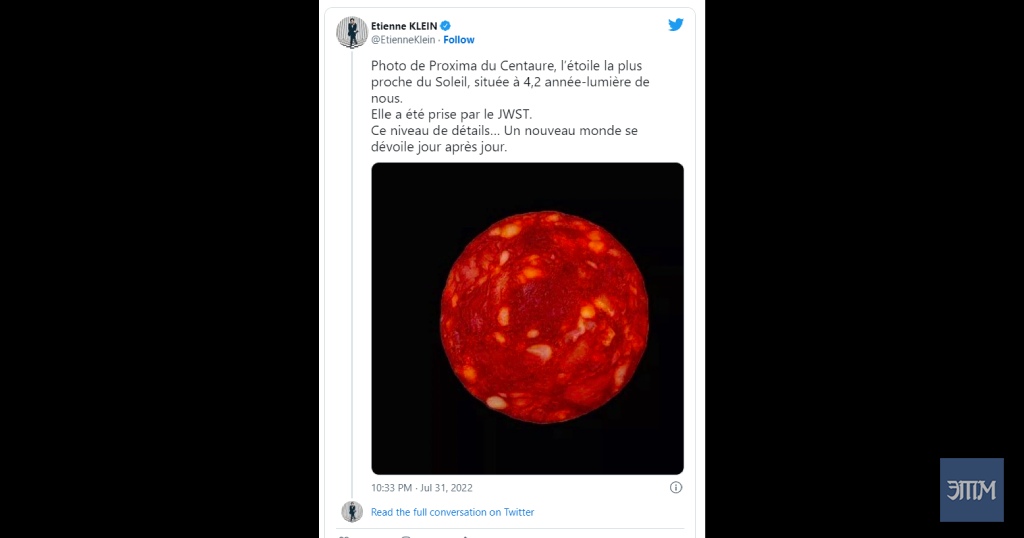Image resolution: width=1024 pixels, height=538 pixels.
Task: Follow Etienne KLEIN
Action: click(x=458, y=40)
